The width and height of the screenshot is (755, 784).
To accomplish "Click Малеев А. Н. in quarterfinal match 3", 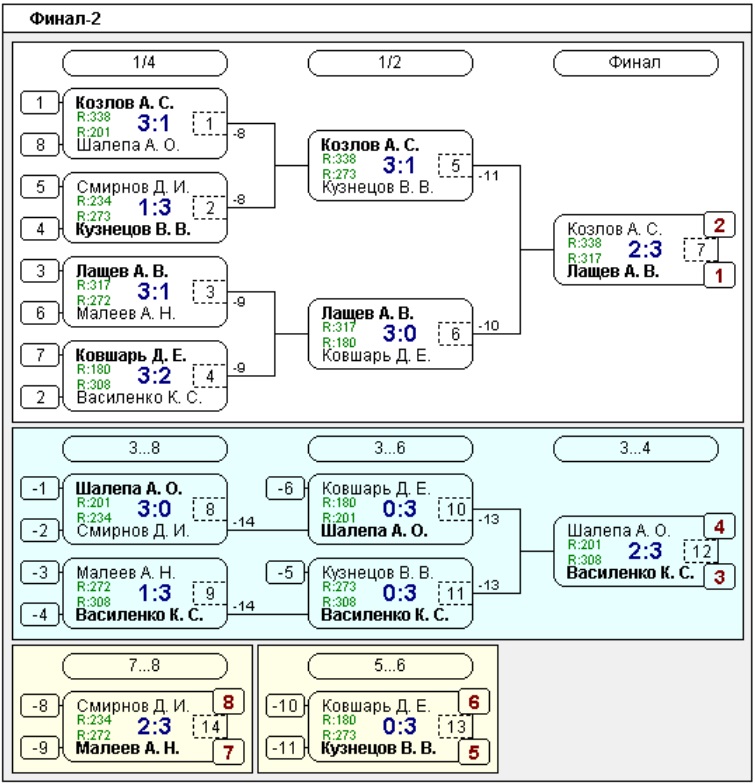I will [126, 313].
